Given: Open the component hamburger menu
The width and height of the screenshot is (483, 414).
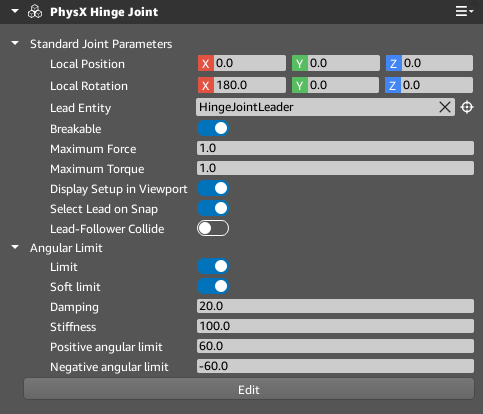Looking at the screenshot, I should [x=464, y=11].
